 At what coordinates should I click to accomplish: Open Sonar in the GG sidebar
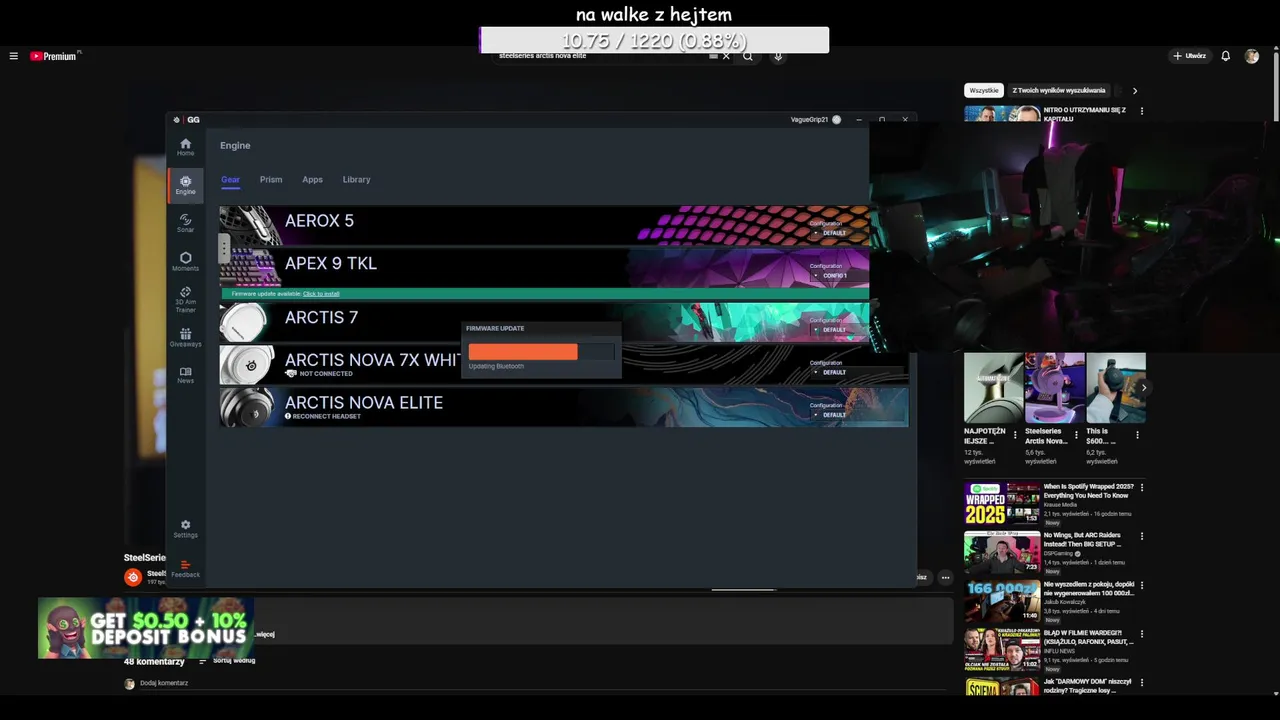[185, 223]
